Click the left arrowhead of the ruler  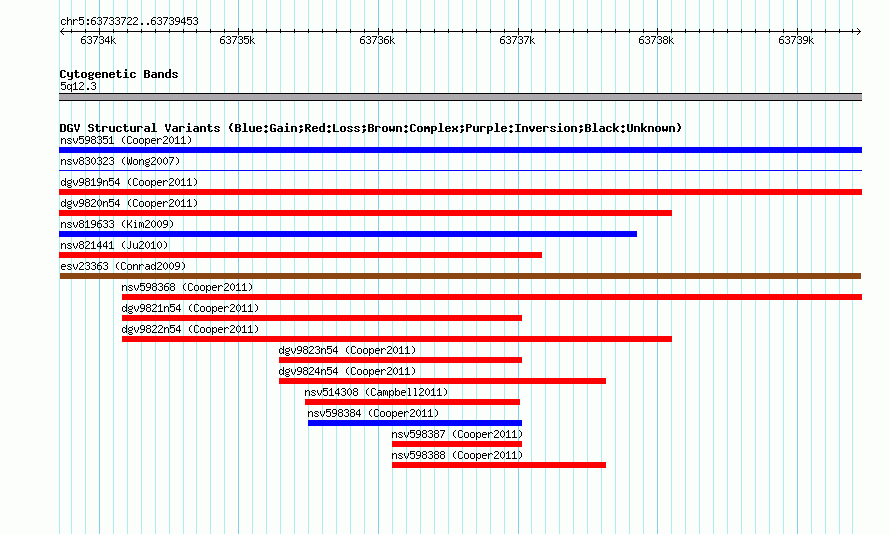point(62,31)
